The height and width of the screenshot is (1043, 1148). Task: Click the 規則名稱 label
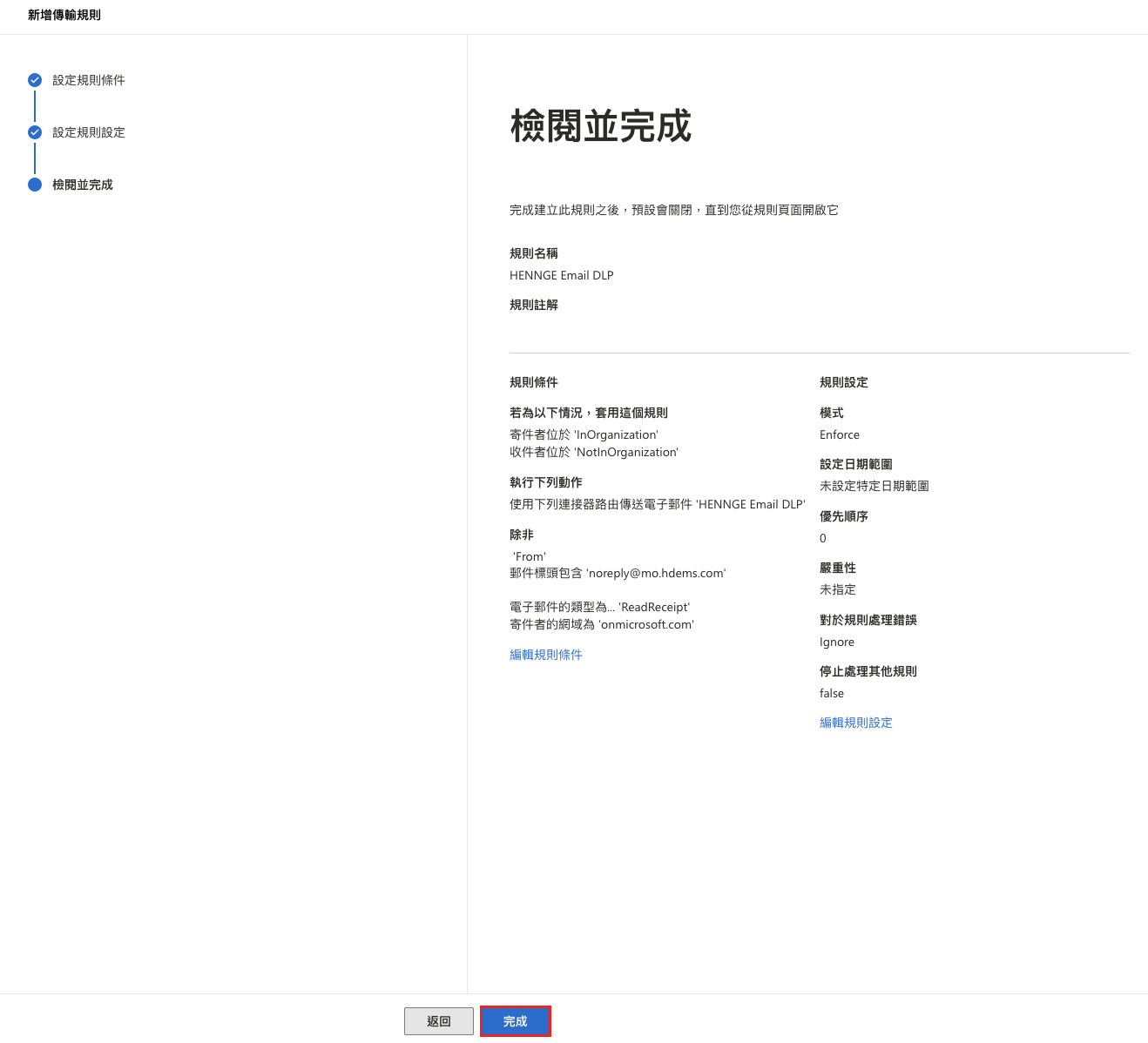coord(534,253)
